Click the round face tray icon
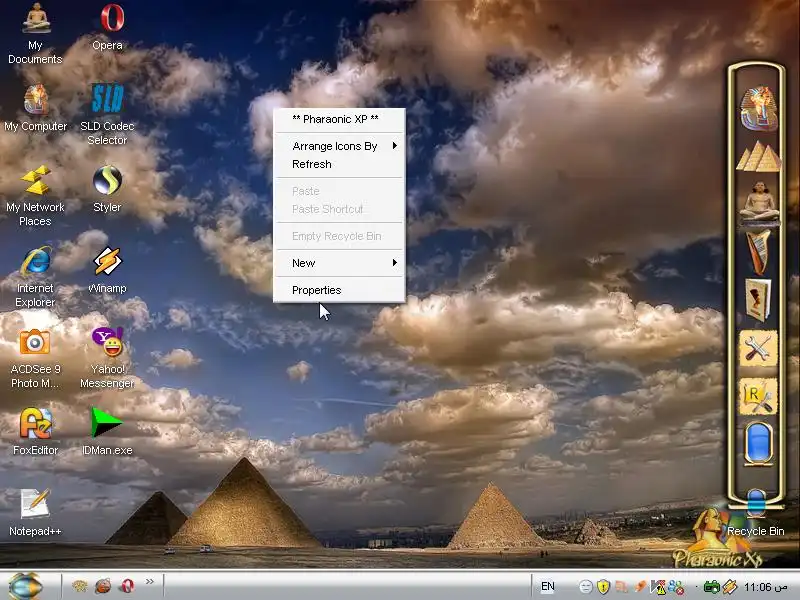This screenshot has width=800, height=600. 586,587
